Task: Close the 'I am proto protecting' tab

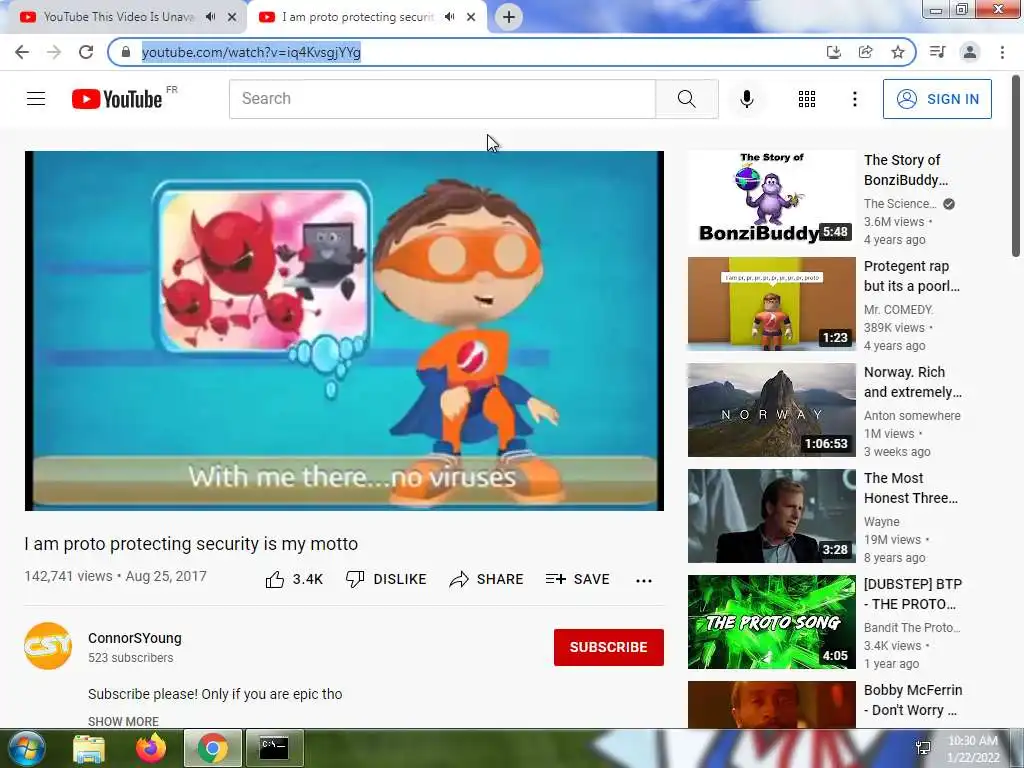Action: [x=471, y=17]
